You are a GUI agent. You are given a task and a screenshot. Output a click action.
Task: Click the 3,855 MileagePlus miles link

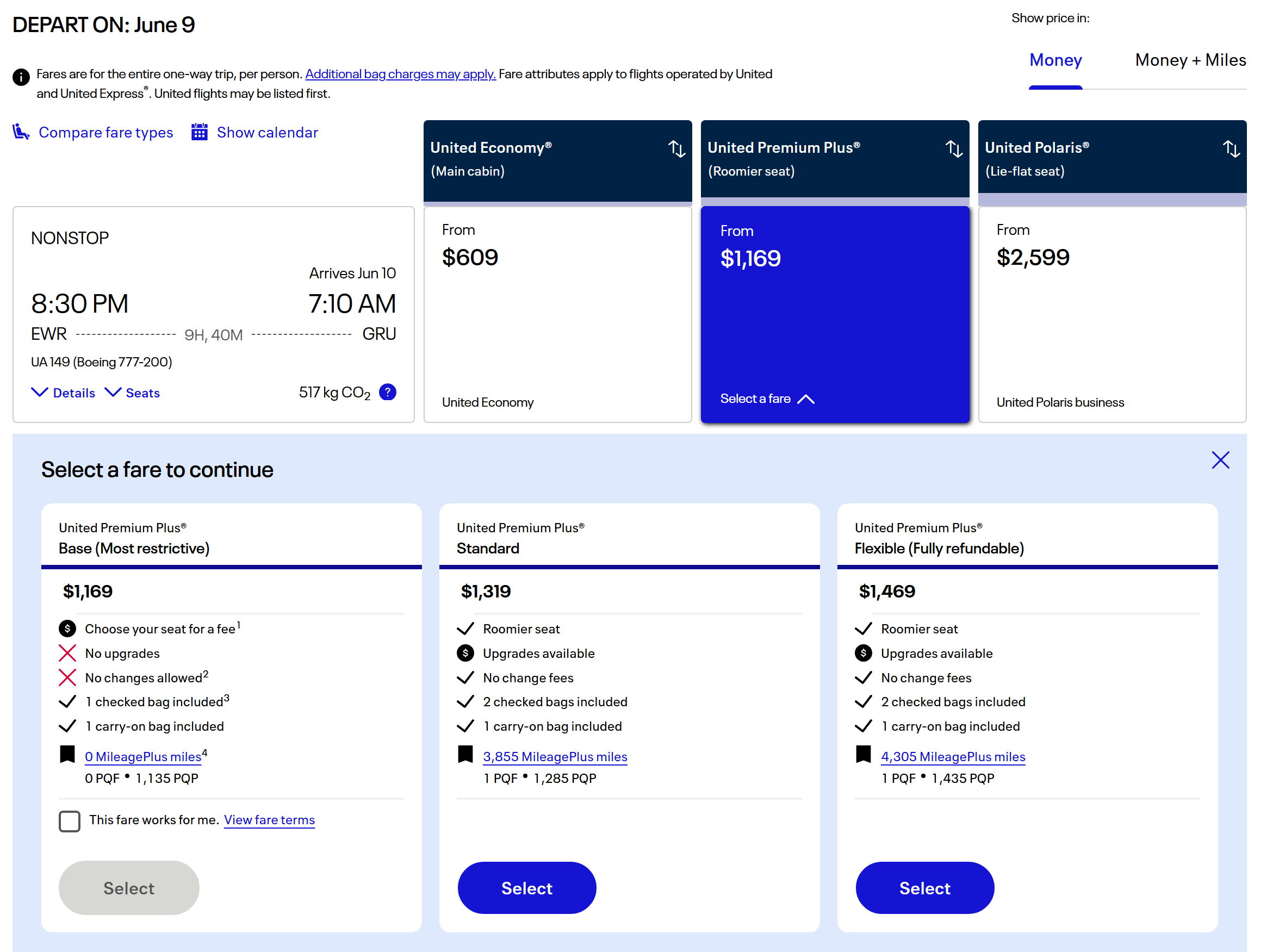coord(555,756)
